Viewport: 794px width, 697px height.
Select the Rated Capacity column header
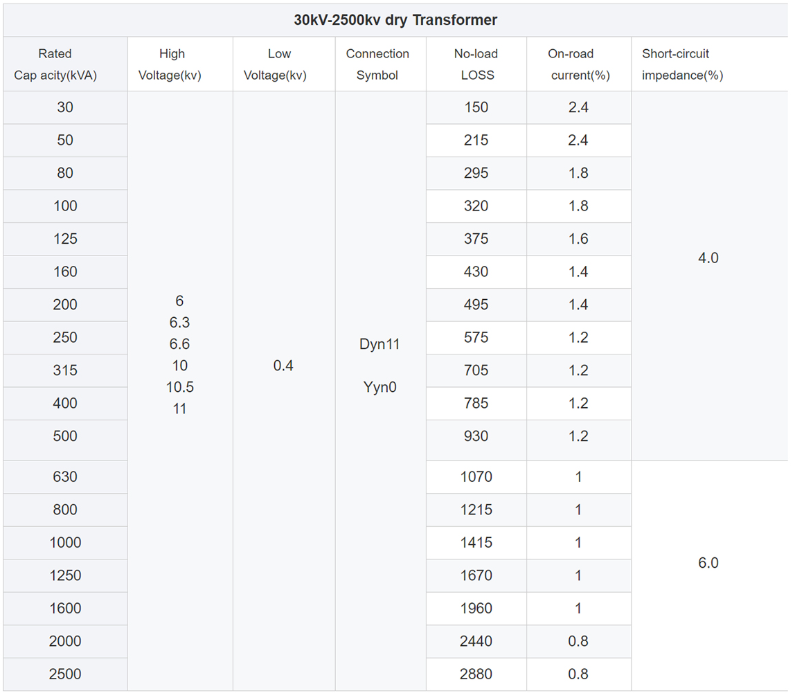tap(65, 64)
